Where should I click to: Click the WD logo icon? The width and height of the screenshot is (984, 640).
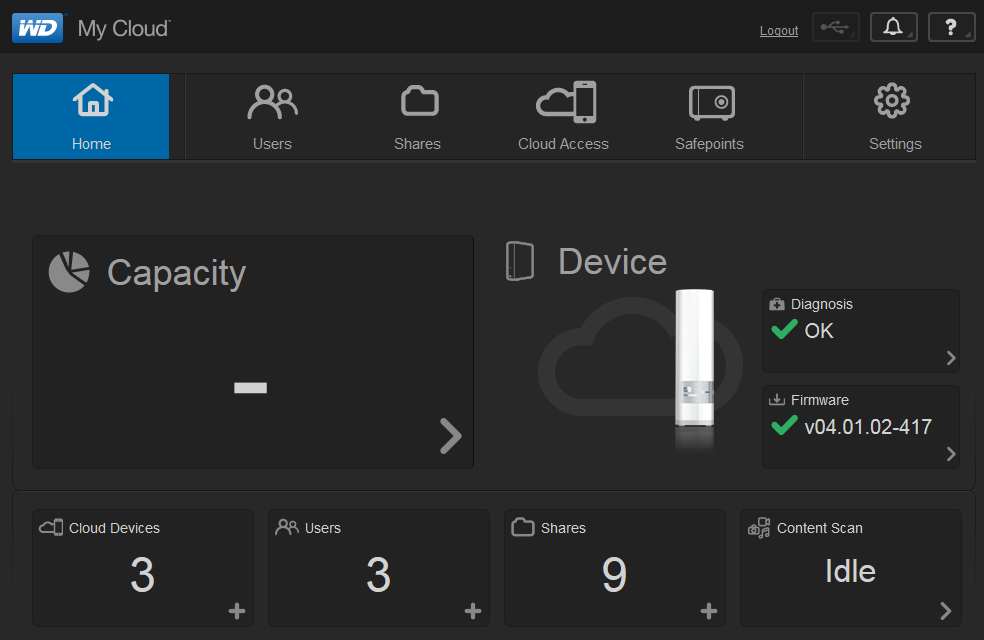pos(38,28)
